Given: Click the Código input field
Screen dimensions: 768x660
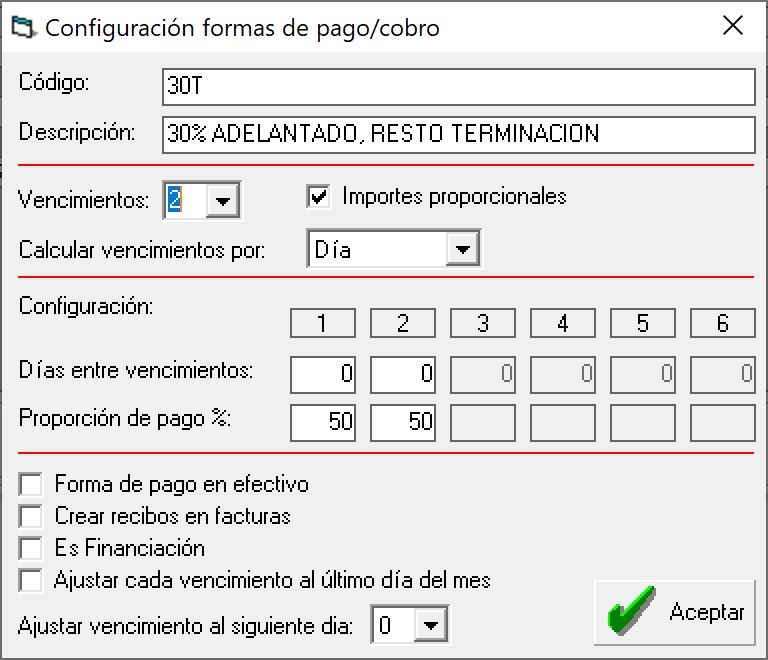Looking at the screenshot, I should click(x=458, y=87).
